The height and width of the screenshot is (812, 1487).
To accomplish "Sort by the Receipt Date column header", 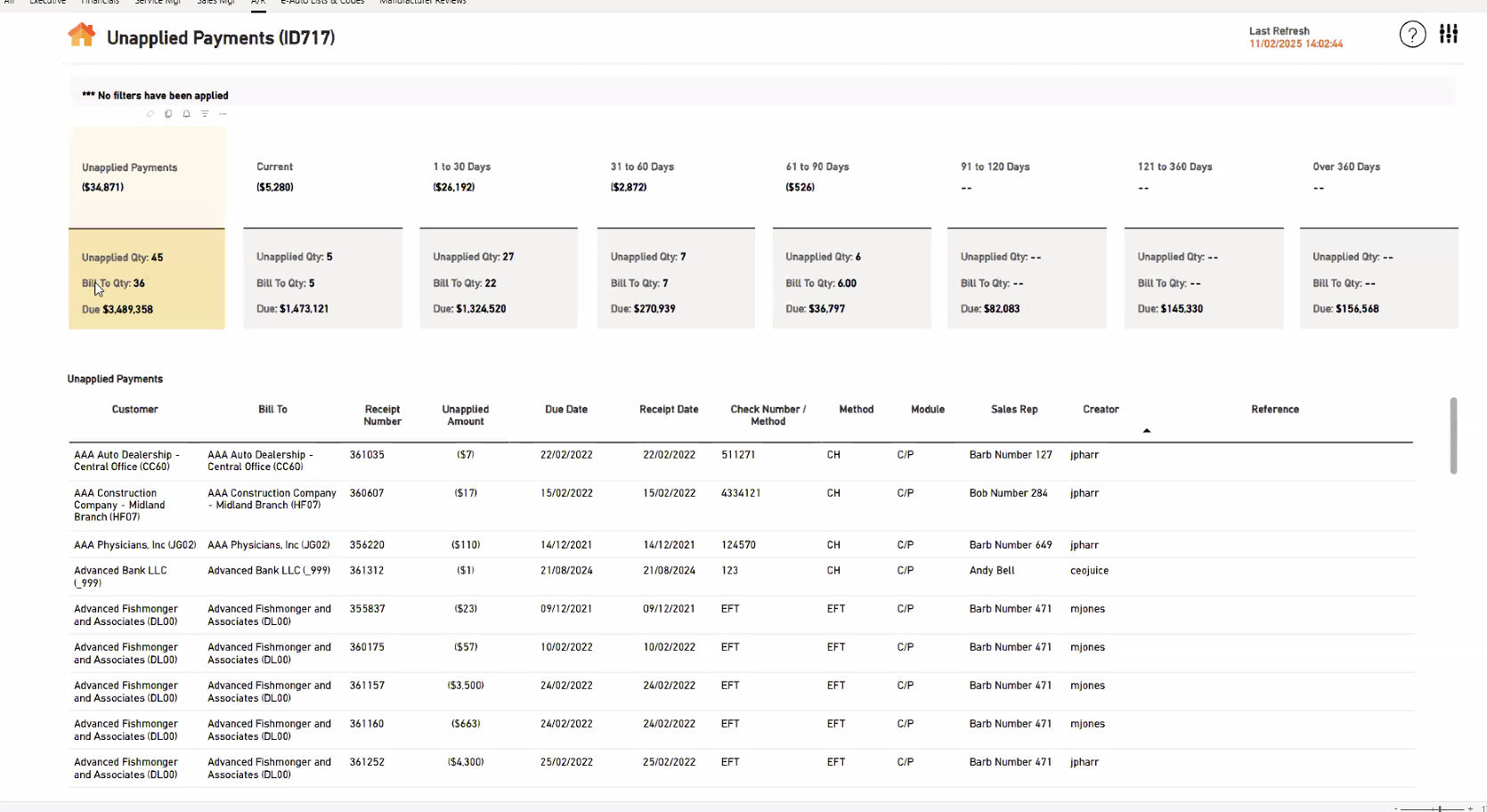I will point(669,410).
